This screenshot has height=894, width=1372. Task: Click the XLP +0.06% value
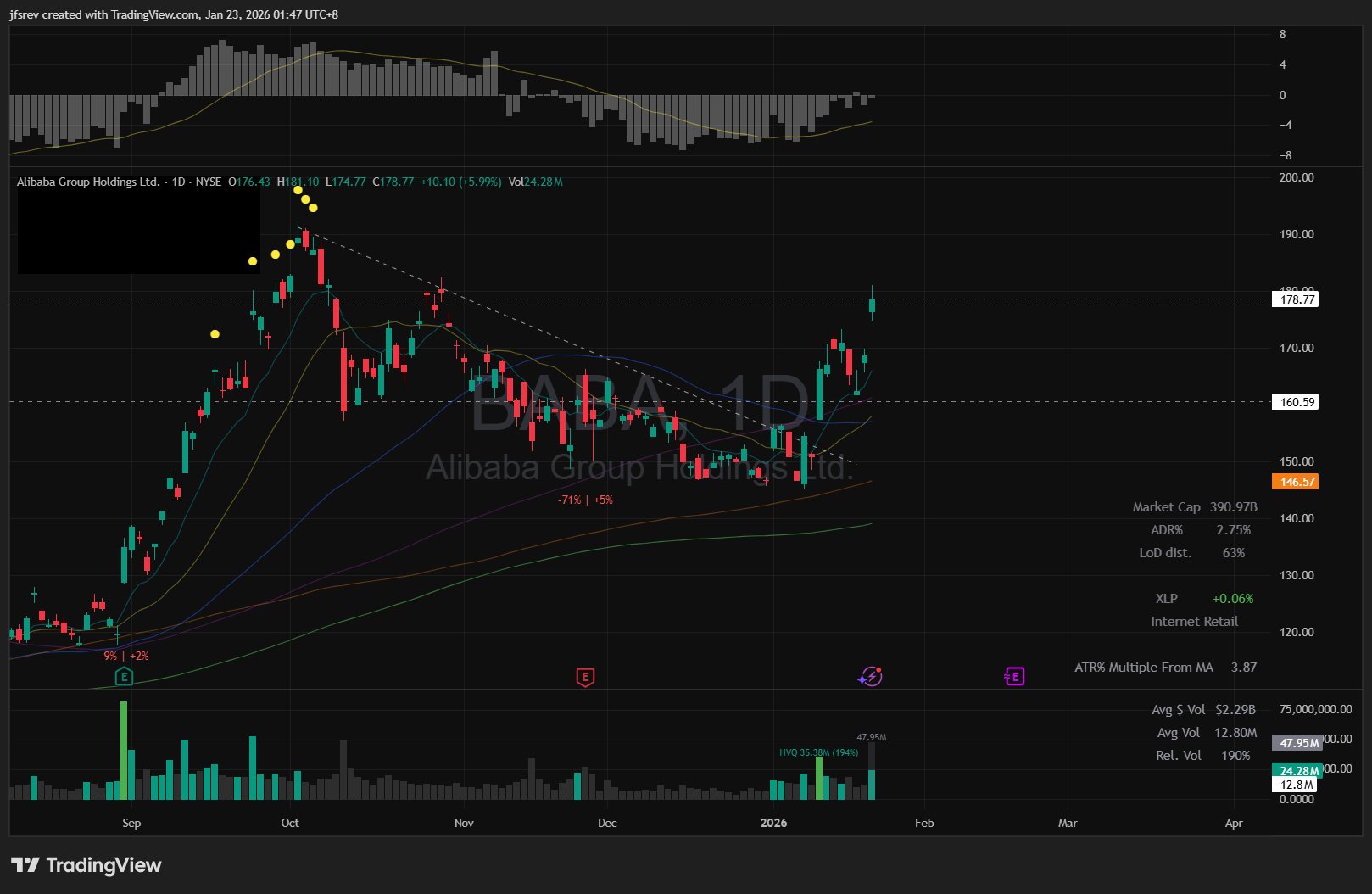(x=1232, y=599)
